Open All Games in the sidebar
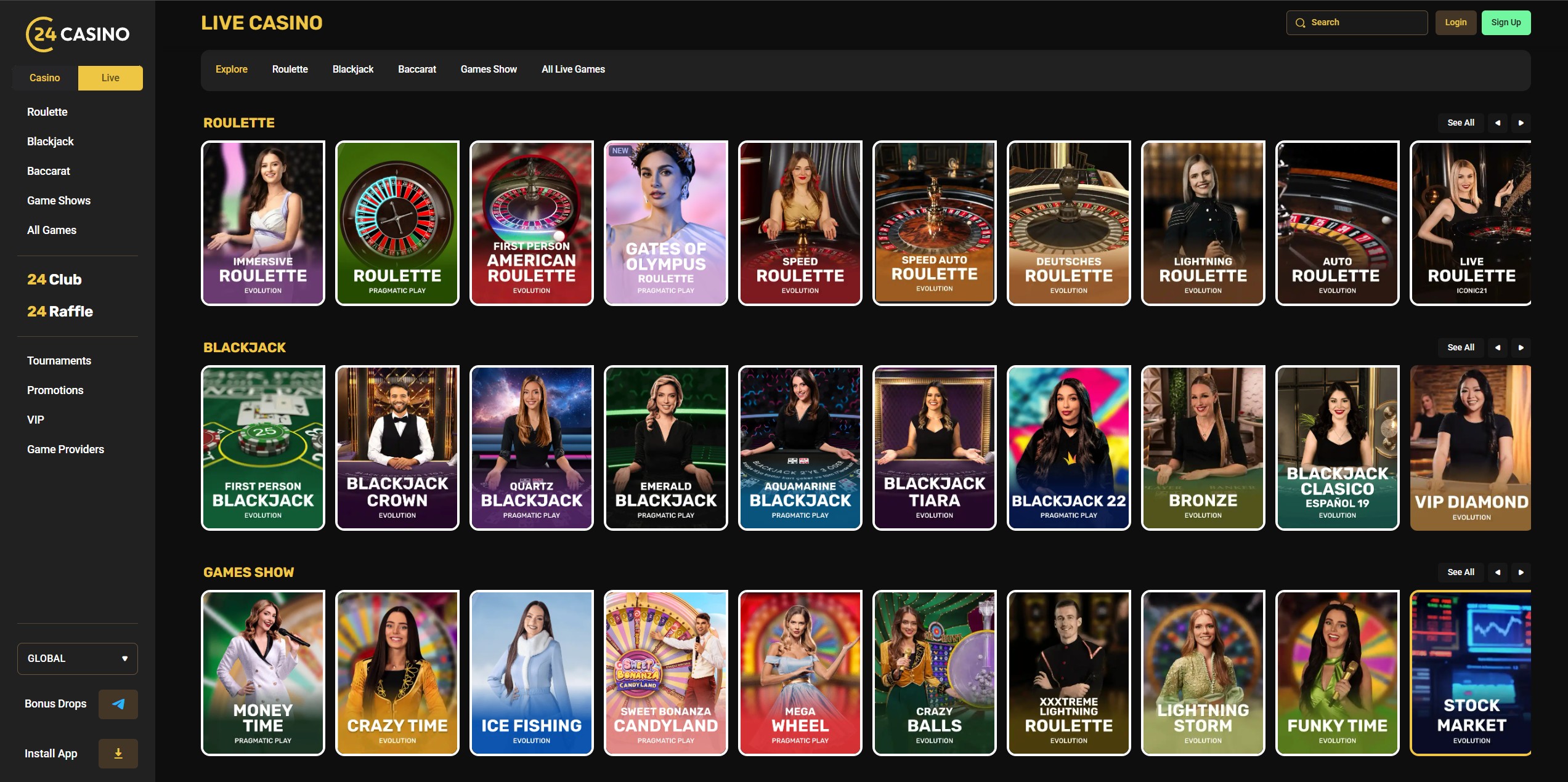This screenshot has height=782, width=1568. pos(52,230)
